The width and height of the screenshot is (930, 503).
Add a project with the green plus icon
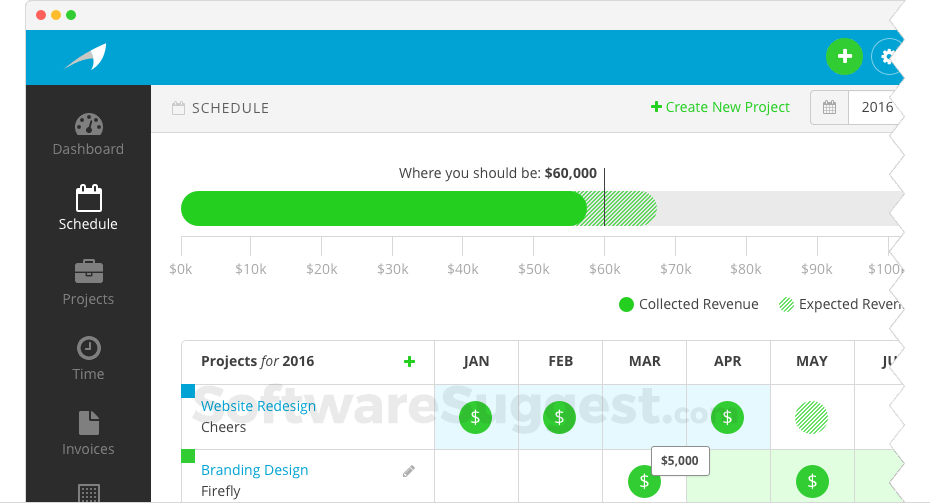(x=409, y=362)
